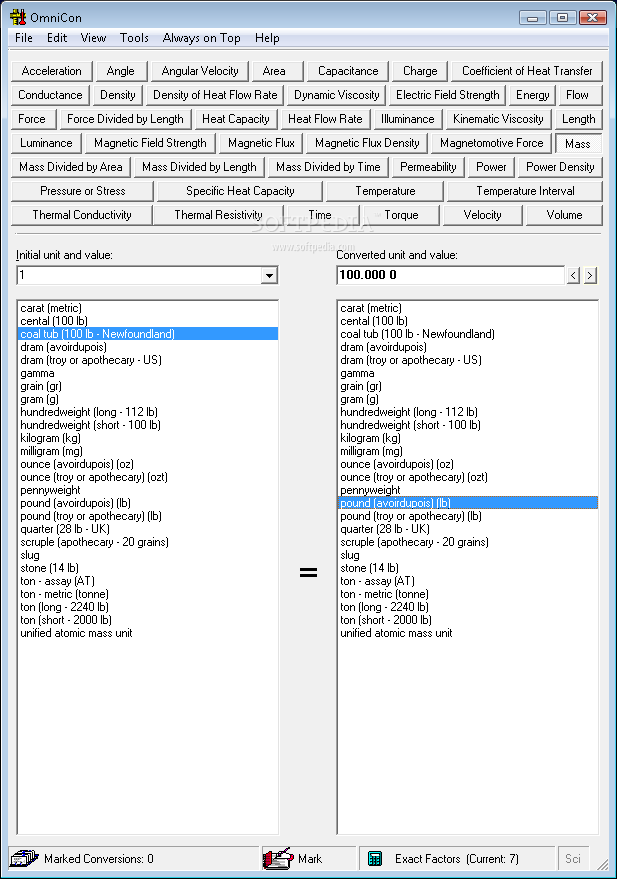Choose coal tub in the initial list
The width and height of the screenshot is (617, 879).
tap(148, 334)
